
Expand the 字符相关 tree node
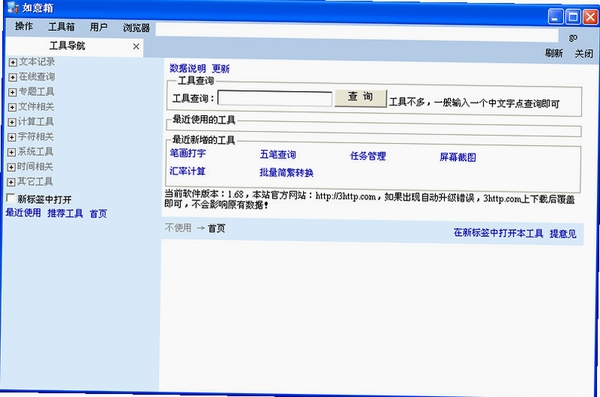tap(12, 137)
